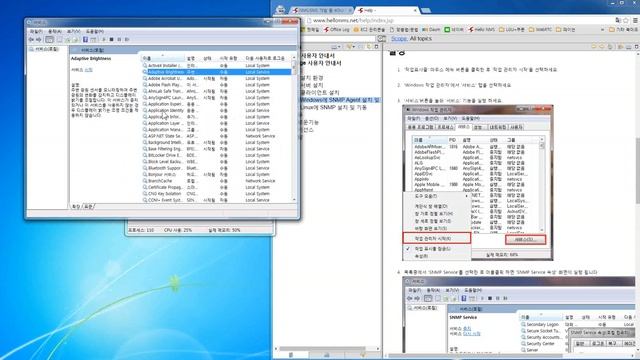This screenshot has width=640, height=360.
Task: Click the Services list scroll up arrow
Action: [x=294, y=58]
